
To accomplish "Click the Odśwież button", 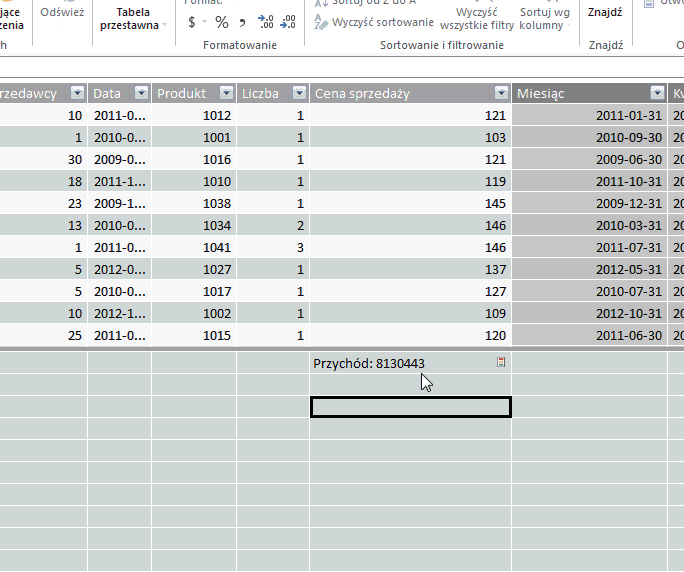I will [x=62, y=12].
